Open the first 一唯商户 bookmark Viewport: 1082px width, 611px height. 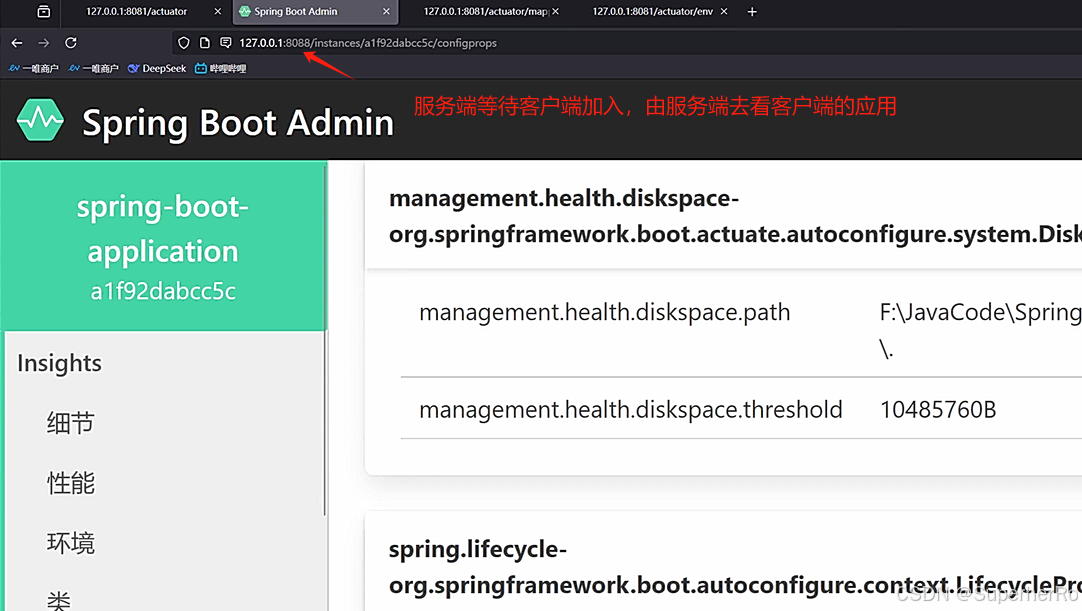coord(34,68)
